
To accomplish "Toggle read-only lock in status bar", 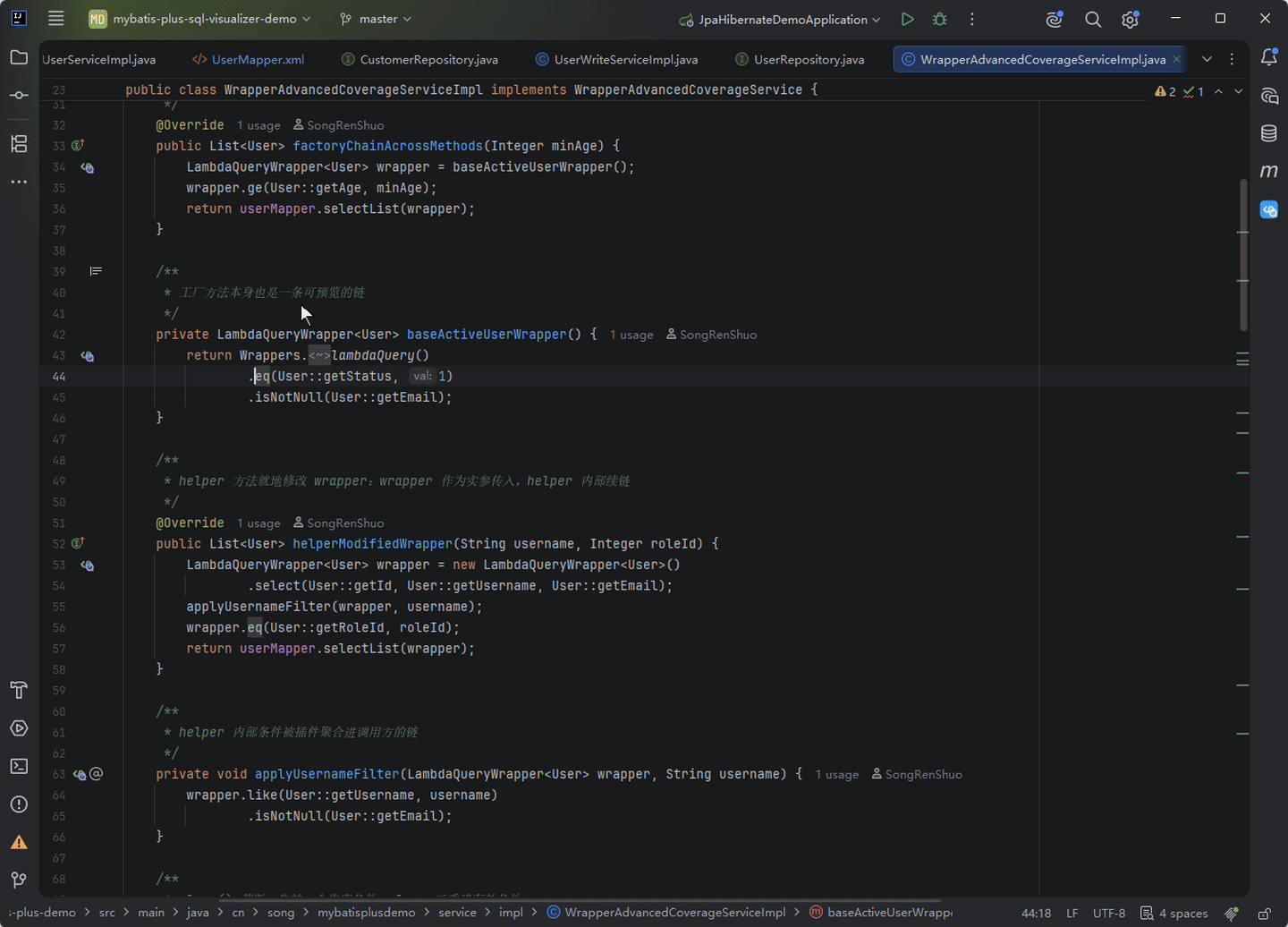I will coord(1265,913).
